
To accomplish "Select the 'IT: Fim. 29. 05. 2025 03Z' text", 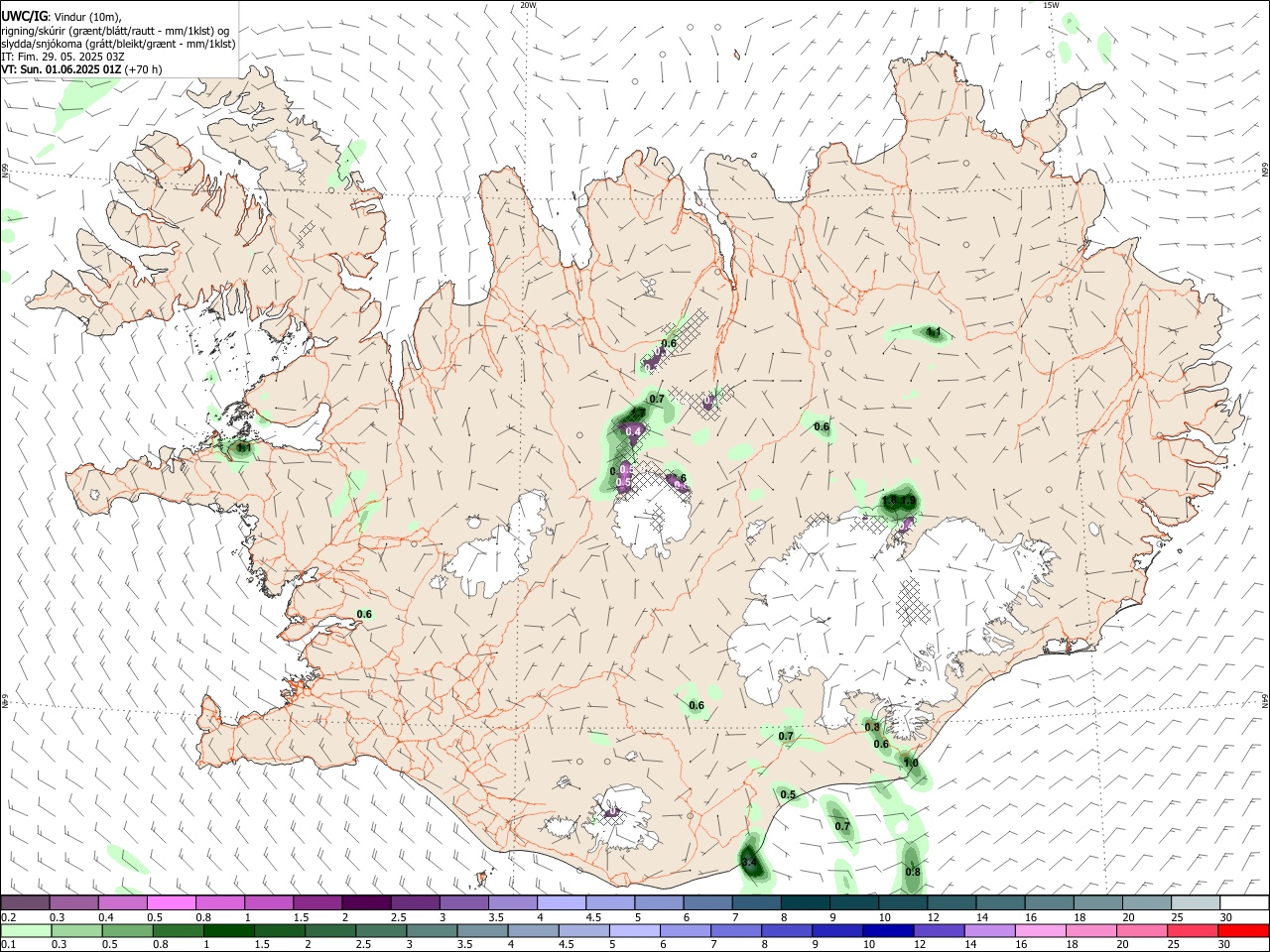I will [x=63, y=57].
